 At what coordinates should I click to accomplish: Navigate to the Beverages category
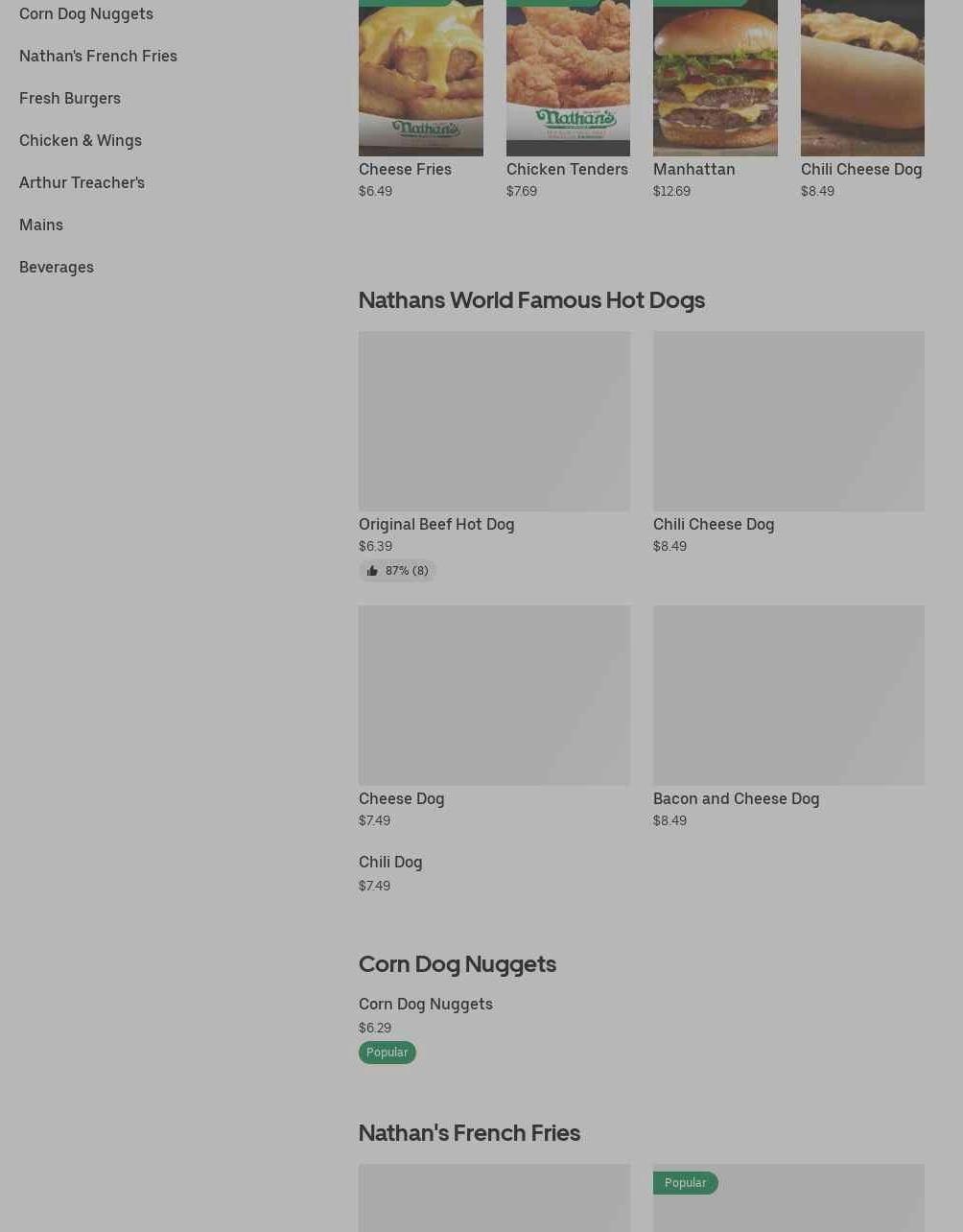[x=57, y=267]
